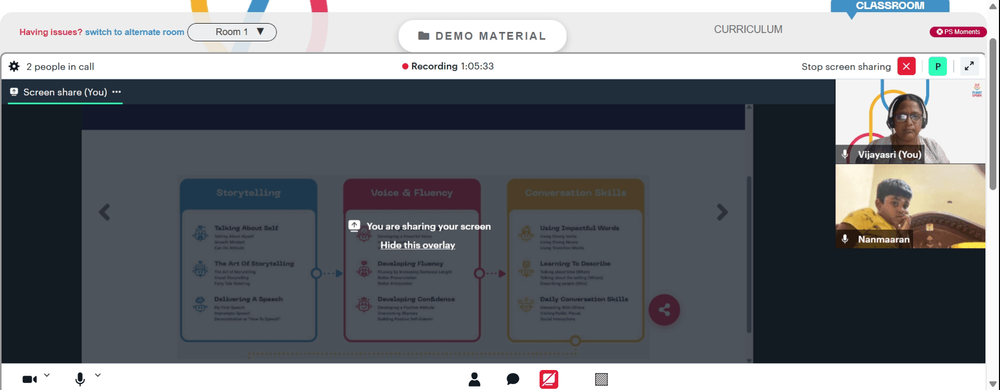Screen dimensions: 1000x390
Task: Click the folder icon in DEMO MATERIAL
Action: (423, 36)
